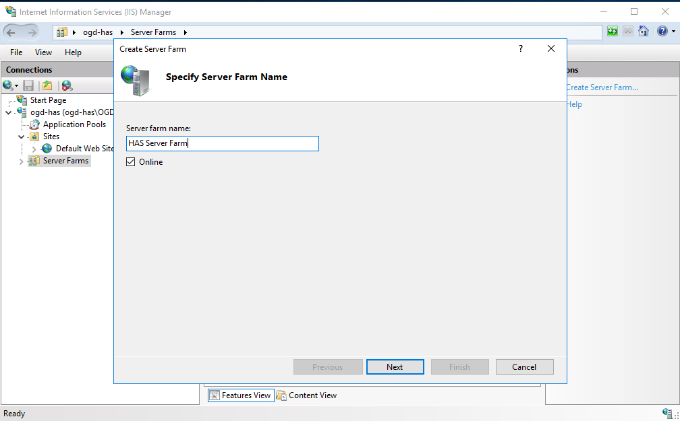Maximize the IIS Manager window
Image resolution: width=680 pixels, height=421 pixels.
pos(634,11)
